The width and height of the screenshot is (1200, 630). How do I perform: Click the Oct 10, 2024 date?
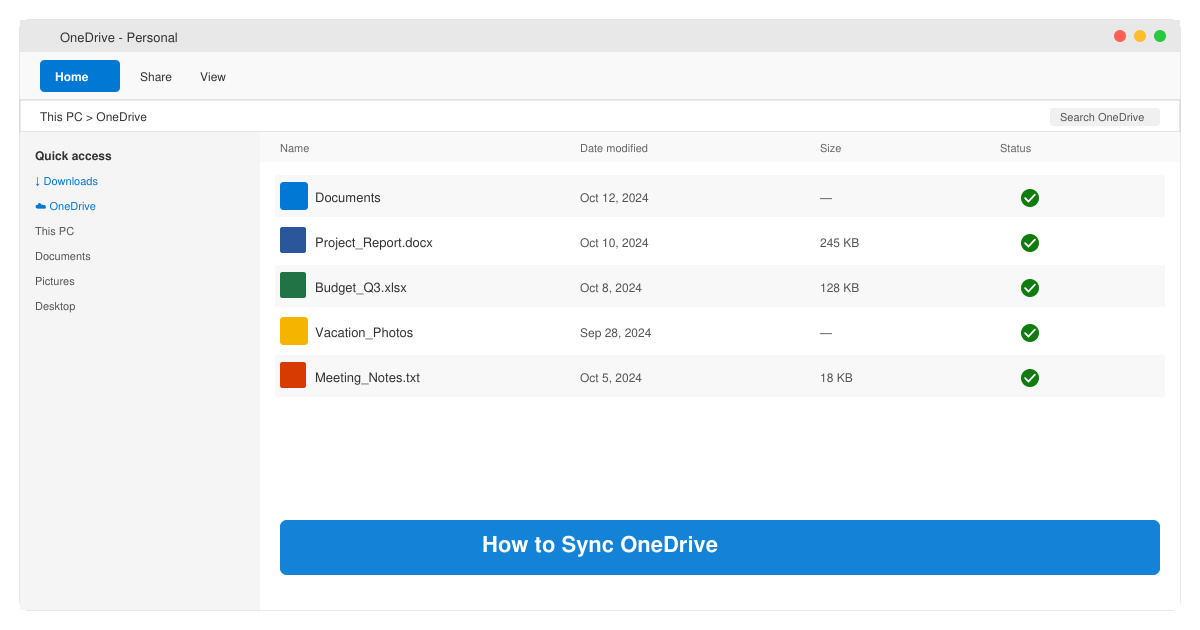[614, 243]
